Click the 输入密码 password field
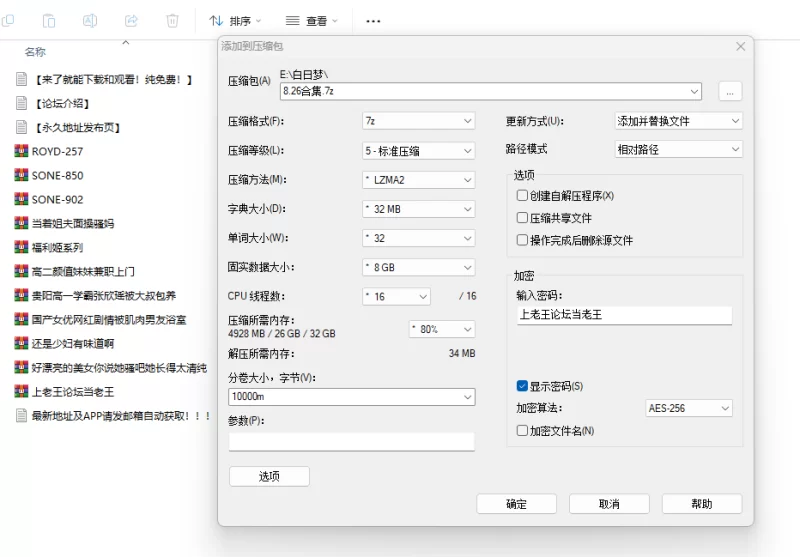Viewport: 800px width, 557px height. (624, 315)
